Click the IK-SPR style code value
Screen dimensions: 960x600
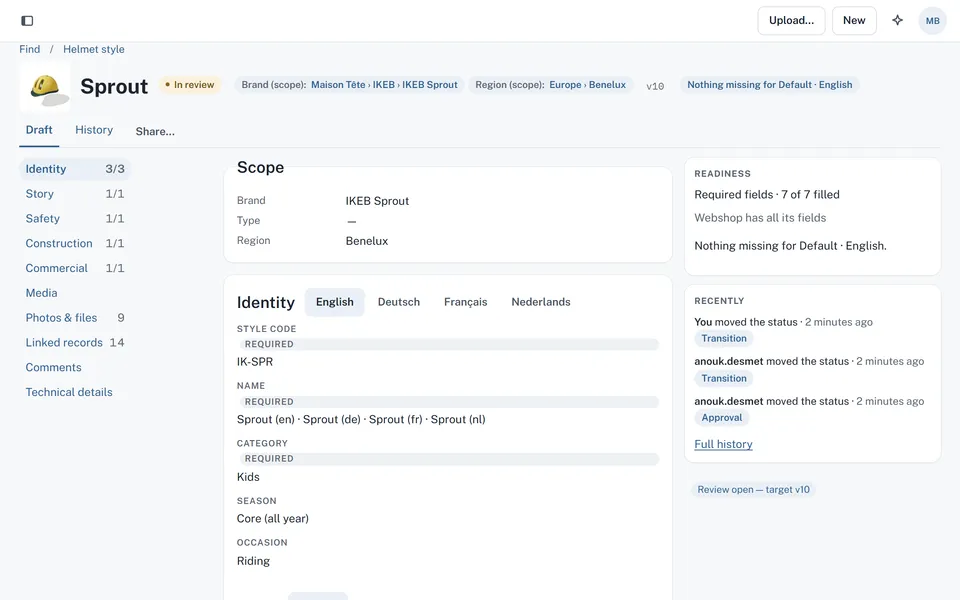point(255,362)
